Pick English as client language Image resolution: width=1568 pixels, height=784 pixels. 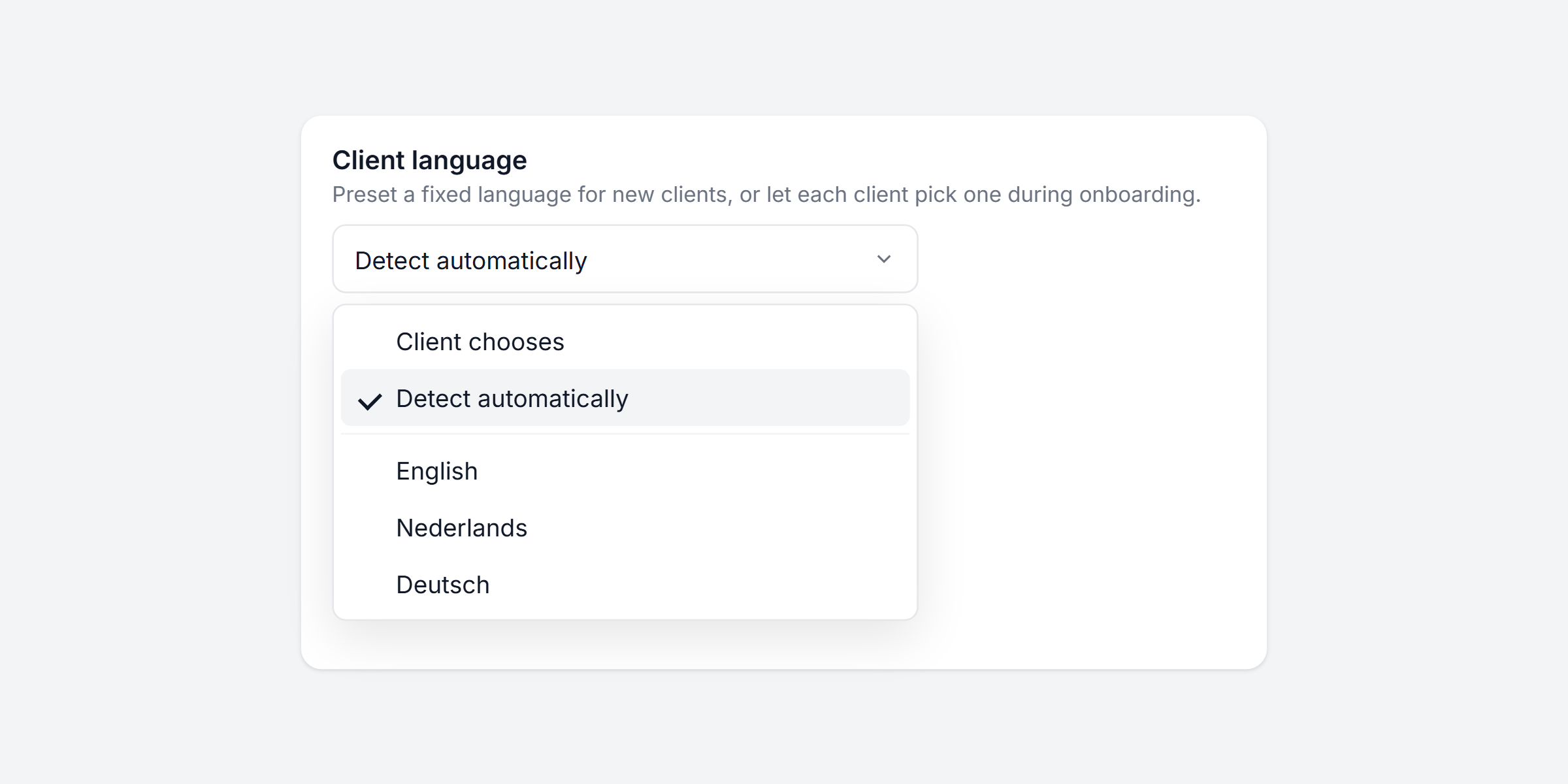(625, 471)
